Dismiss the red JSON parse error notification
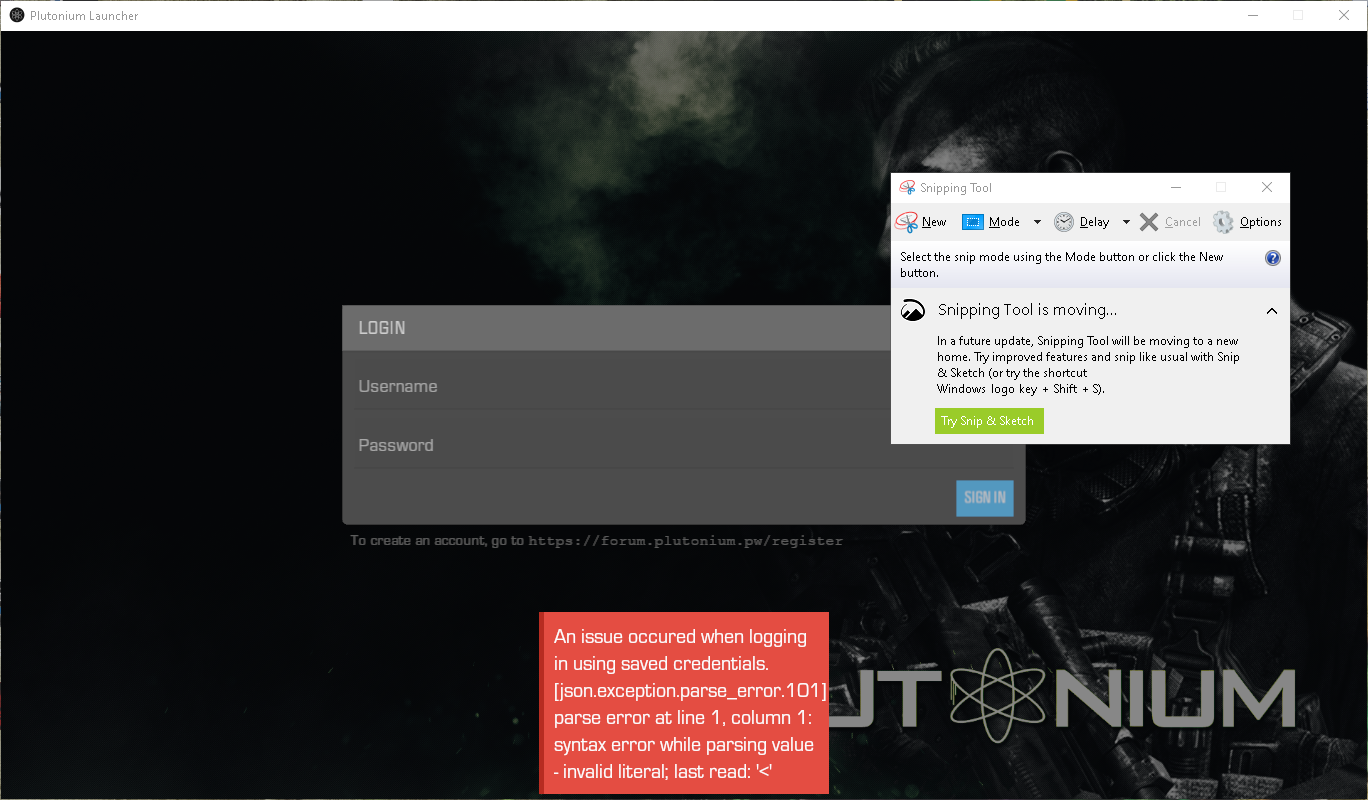This screenshot has height=800, width=1368. [685, 703]
